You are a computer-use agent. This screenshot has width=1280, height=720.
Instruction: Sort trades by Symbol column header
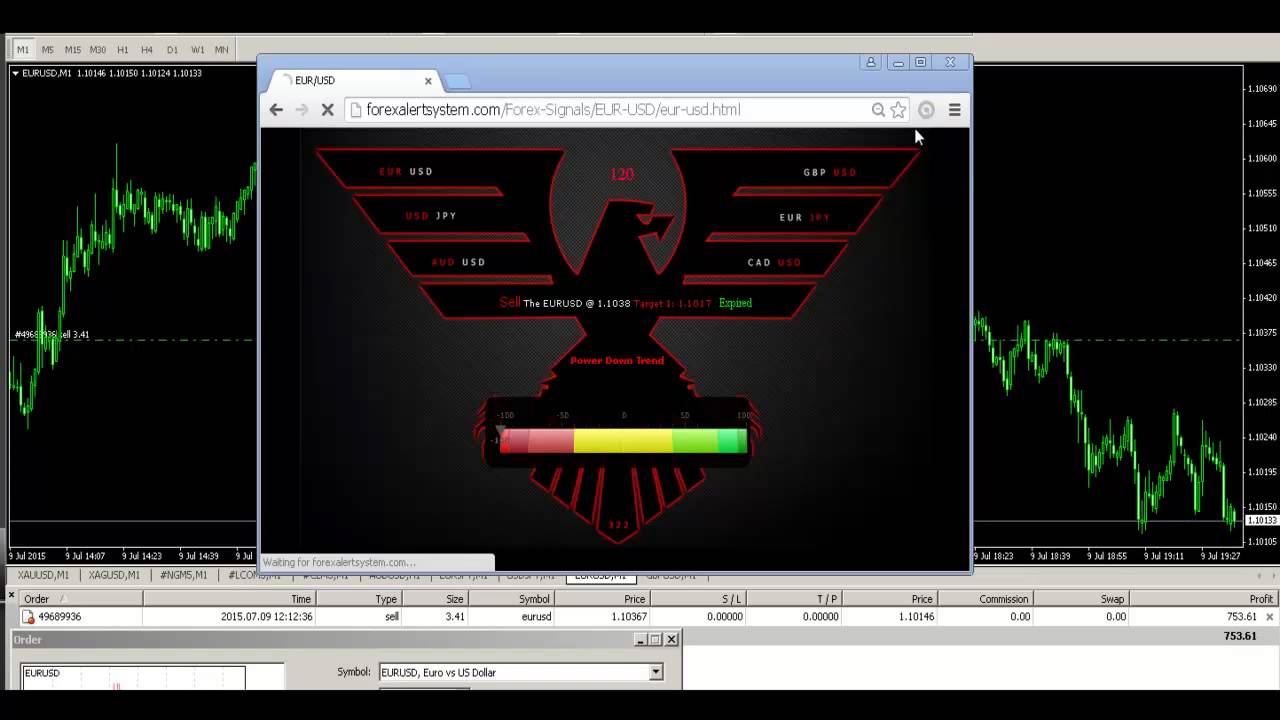coord(511,599)
